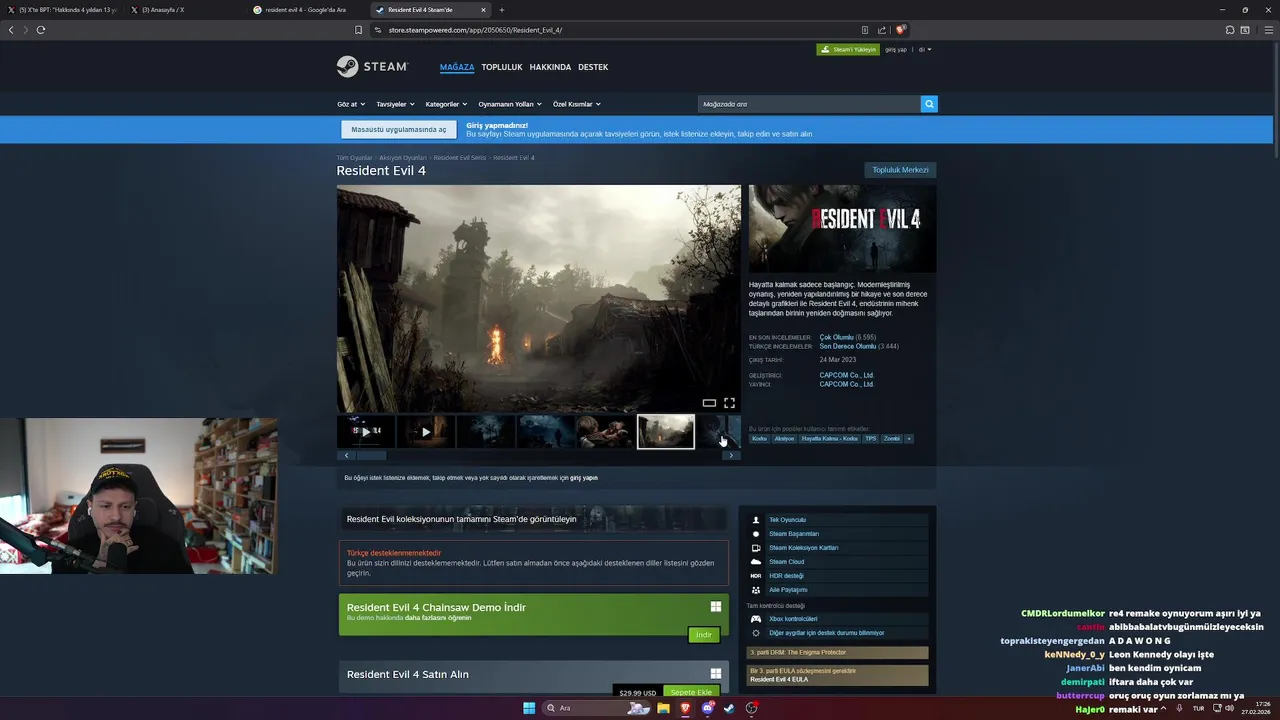Open fullscreen view of the screenshot

tap(729, 403)
